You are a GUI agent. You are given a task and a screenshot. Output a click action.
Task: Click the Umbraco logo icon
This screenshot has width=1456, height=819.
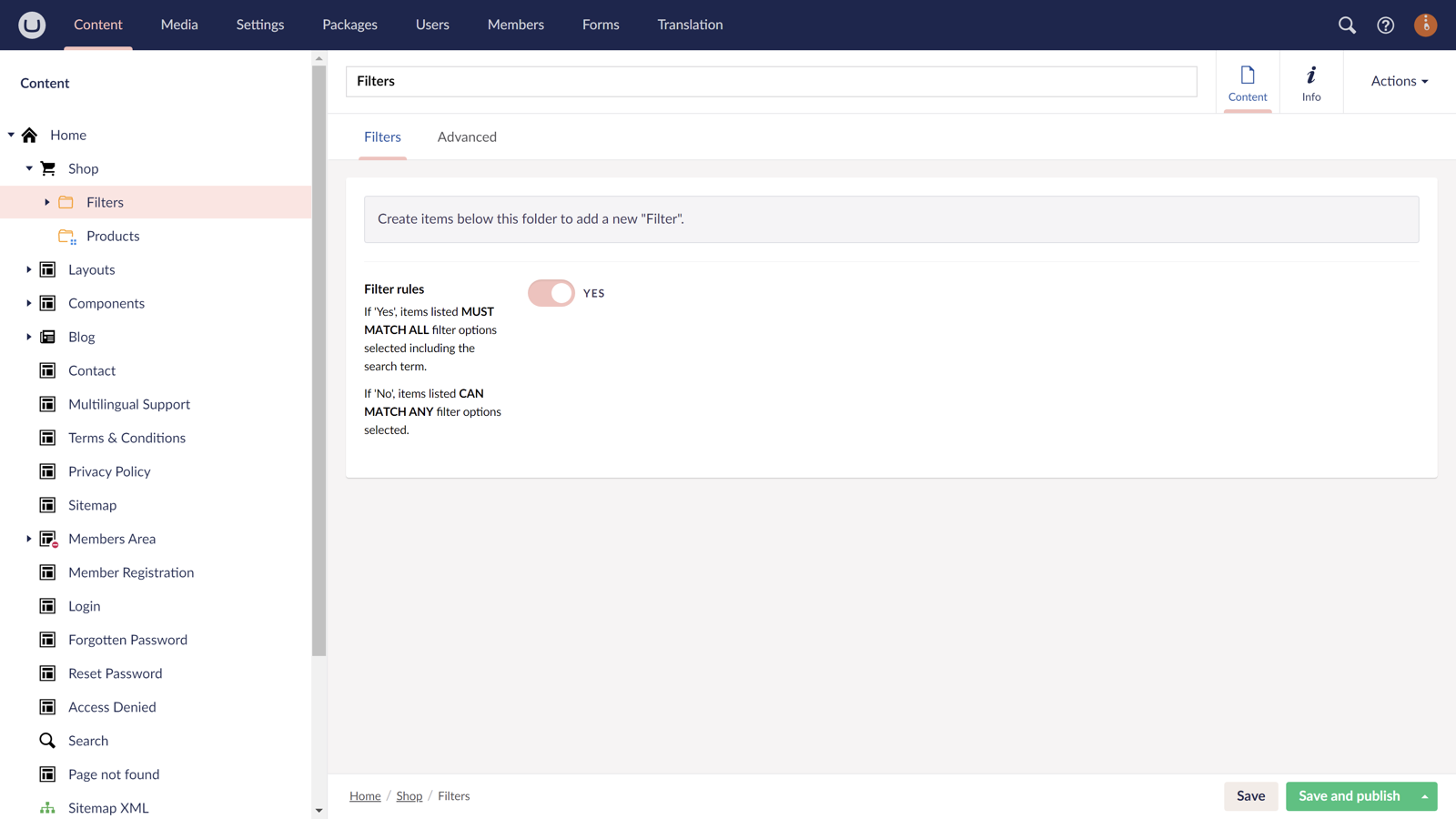tap(32, 25)
